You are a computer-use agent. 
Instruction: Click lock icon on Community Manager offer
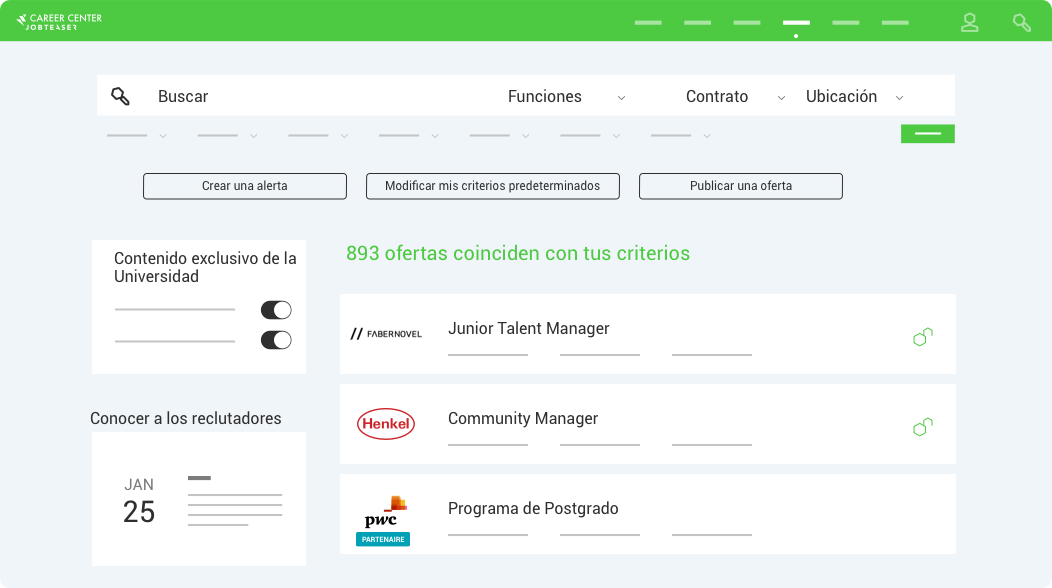(923, 426)
